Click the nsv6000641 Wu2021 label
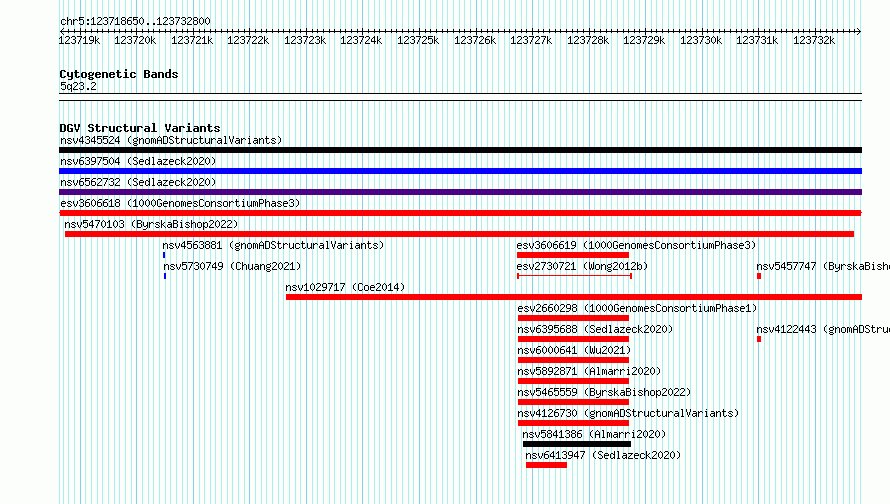The image size is (890, 504). point(574,350)
